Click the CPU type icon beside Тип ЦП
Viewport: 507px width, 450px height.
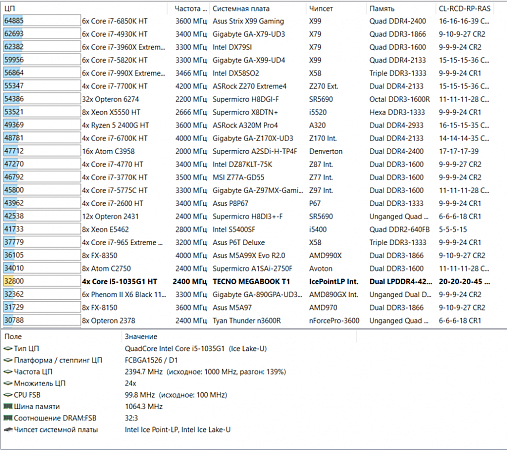(8, 349)
